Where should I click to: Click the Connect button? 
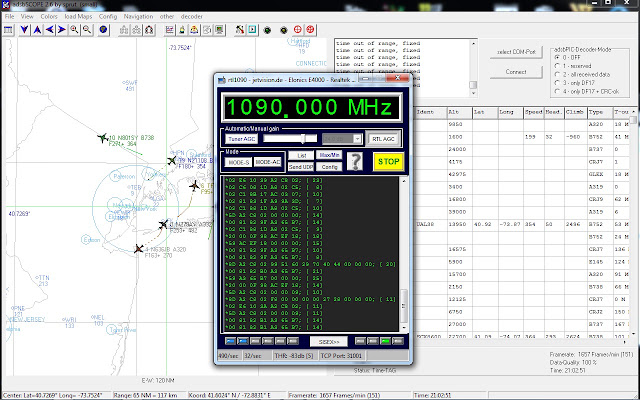click(516, 72)
